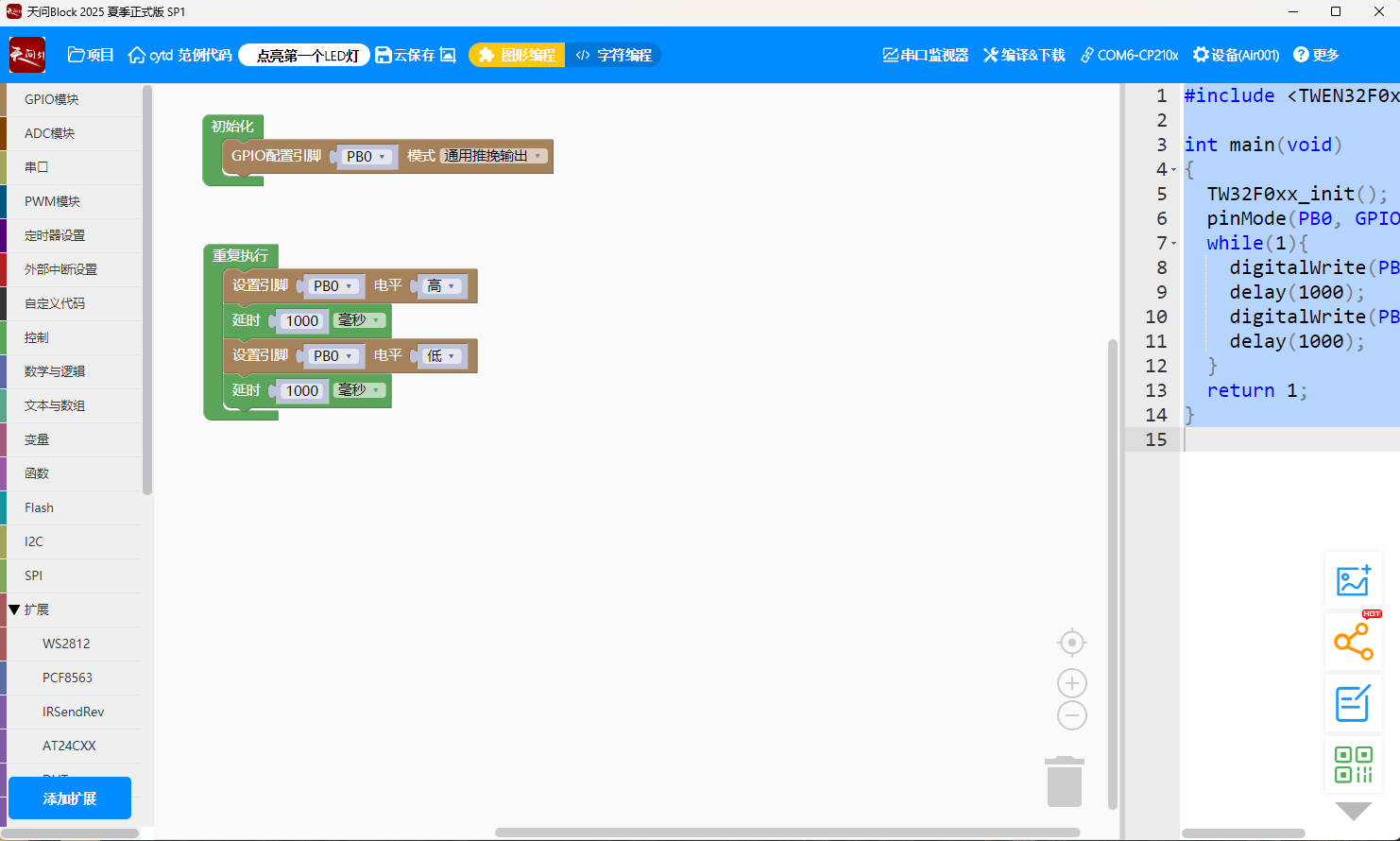Open the 更多 menu
The image size is (1400, 841).
point(1316,55)
